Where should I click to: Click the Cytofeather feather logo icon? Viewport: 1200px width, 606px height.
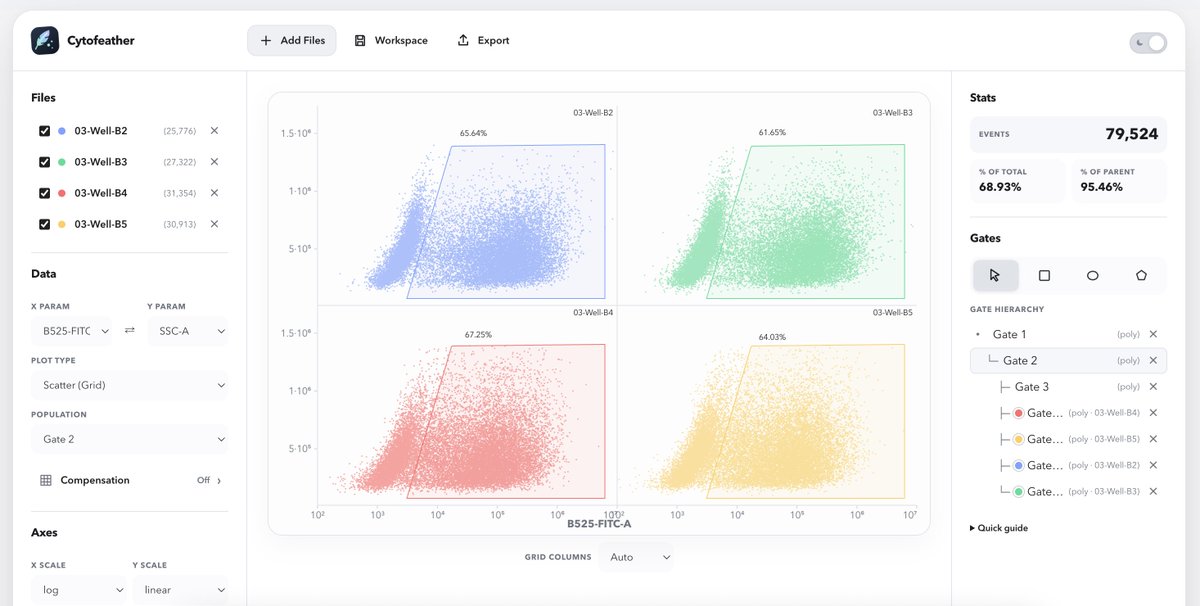coord(45,40)
